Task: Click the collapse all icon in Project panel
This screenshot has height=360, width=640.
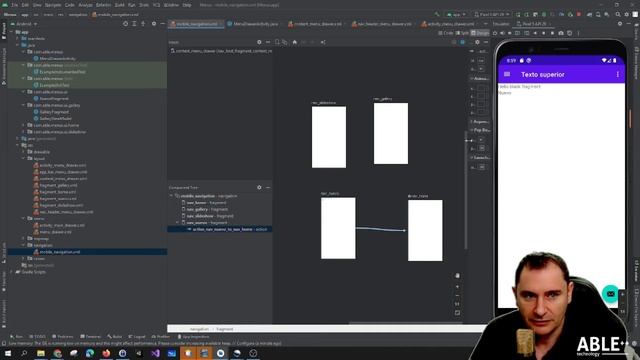Action: [x=143, y=24]
